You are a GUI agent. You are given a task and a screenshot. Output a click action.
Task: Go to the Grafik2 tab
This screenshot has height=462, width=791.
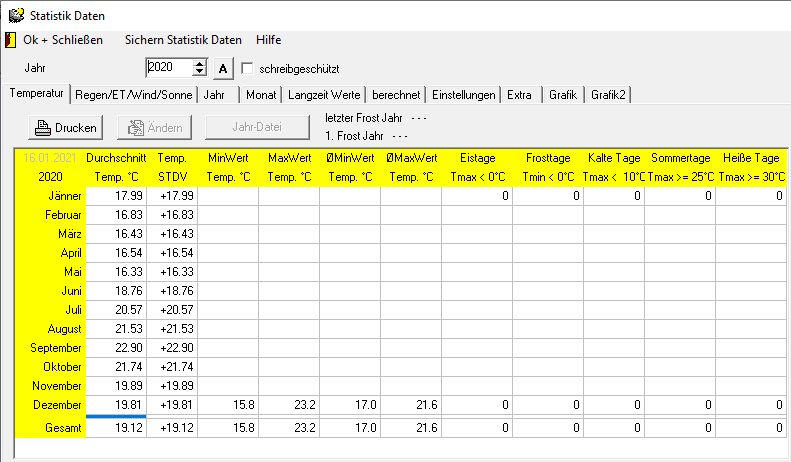(x=608, y=95)
